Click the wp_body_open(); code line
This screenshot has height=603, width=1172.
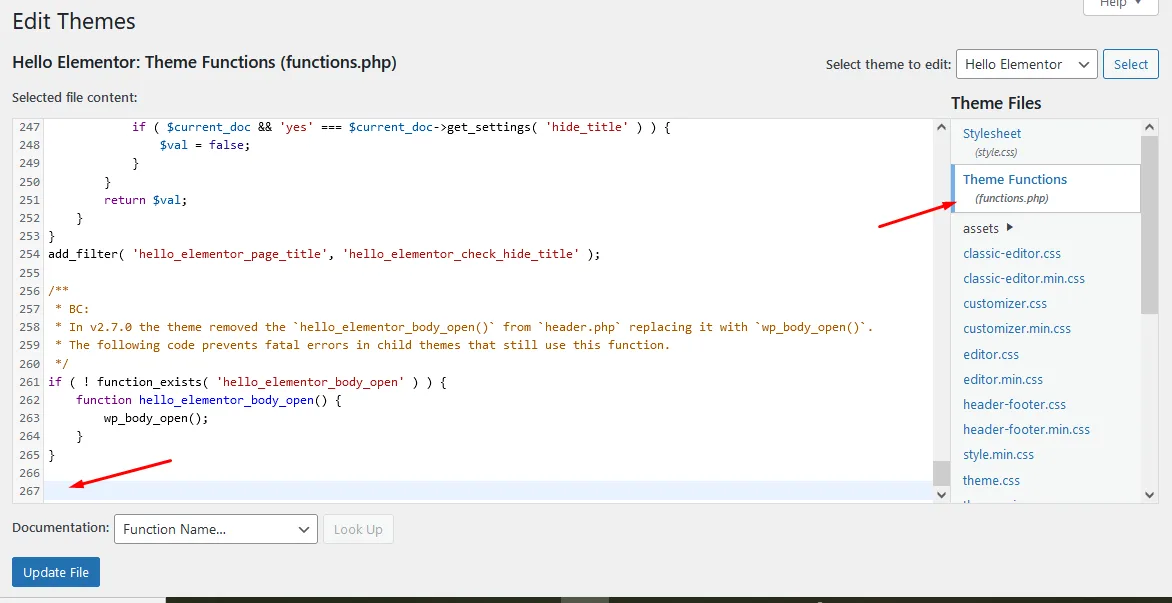(x=155, y=418)
